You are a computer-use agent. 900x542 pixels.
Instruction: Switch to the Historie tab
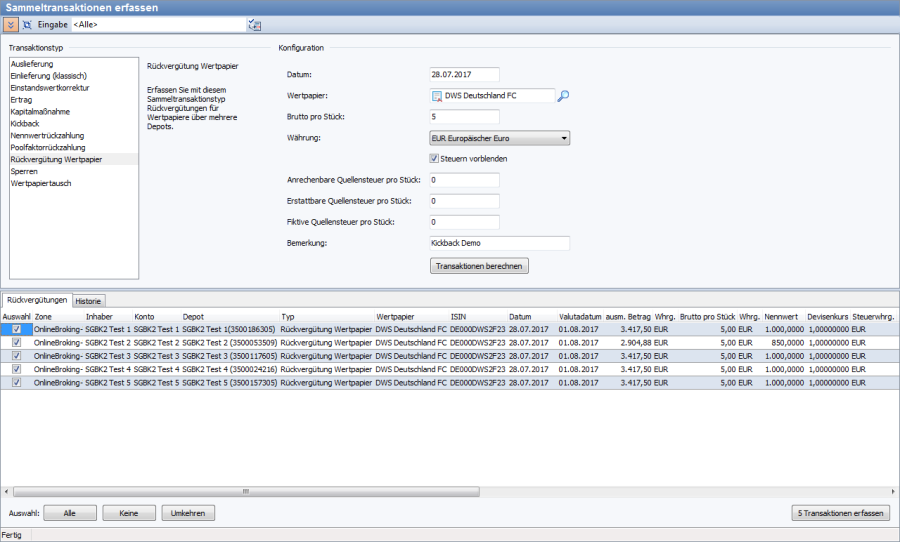[88, 300]
